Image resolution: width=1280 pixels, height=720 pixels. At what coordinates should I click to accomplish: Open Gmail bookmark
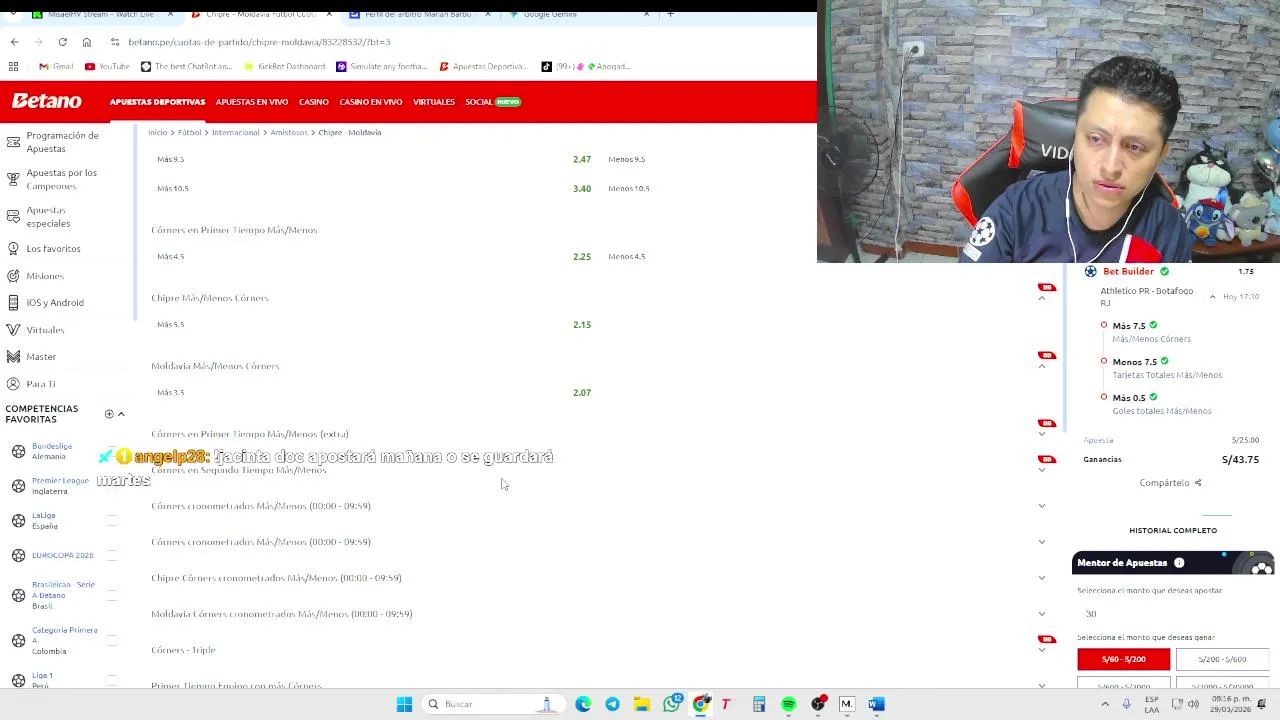coord(56,66)
